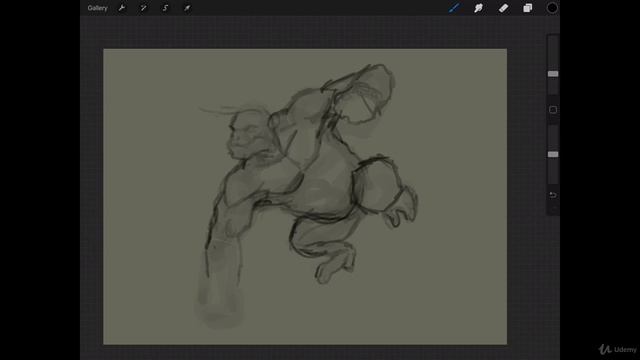Viewport: 640px width, 360px height.
Task: Tap the square Modify button in sidebar
Action: (553, 110)
